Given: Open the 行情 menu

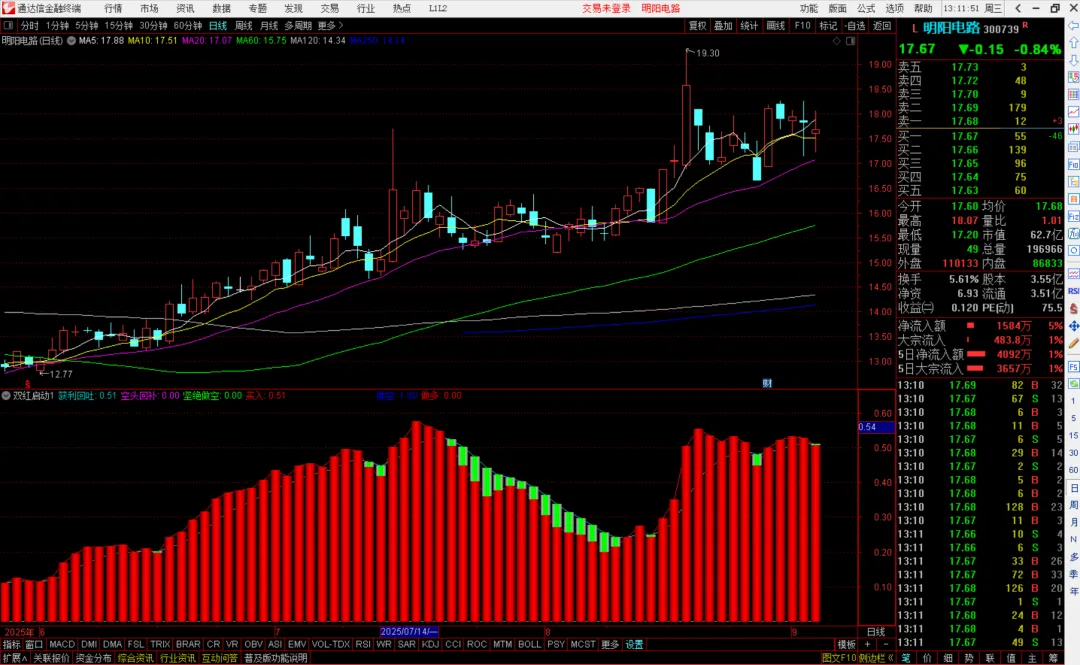Looking at the screenshot, I should coord(113,8).
